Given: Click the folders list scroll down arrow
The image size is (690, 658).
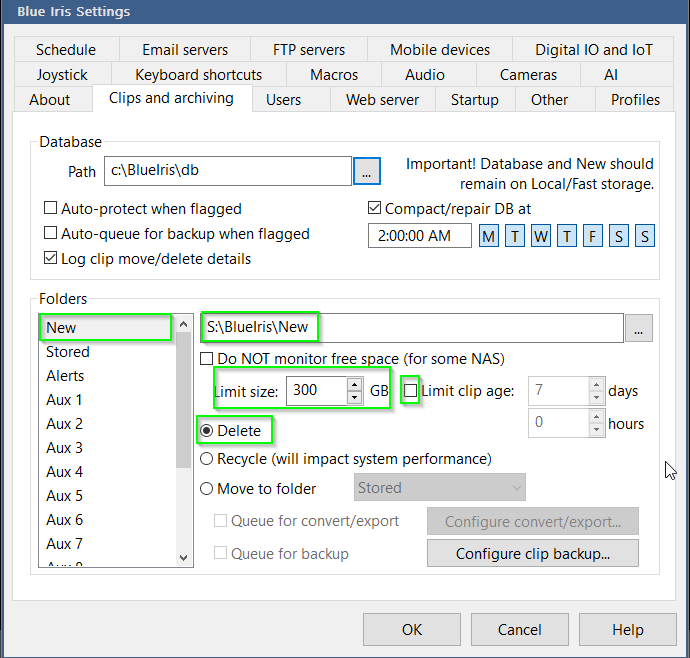Looking at the screenshot, I should (184, 558).
